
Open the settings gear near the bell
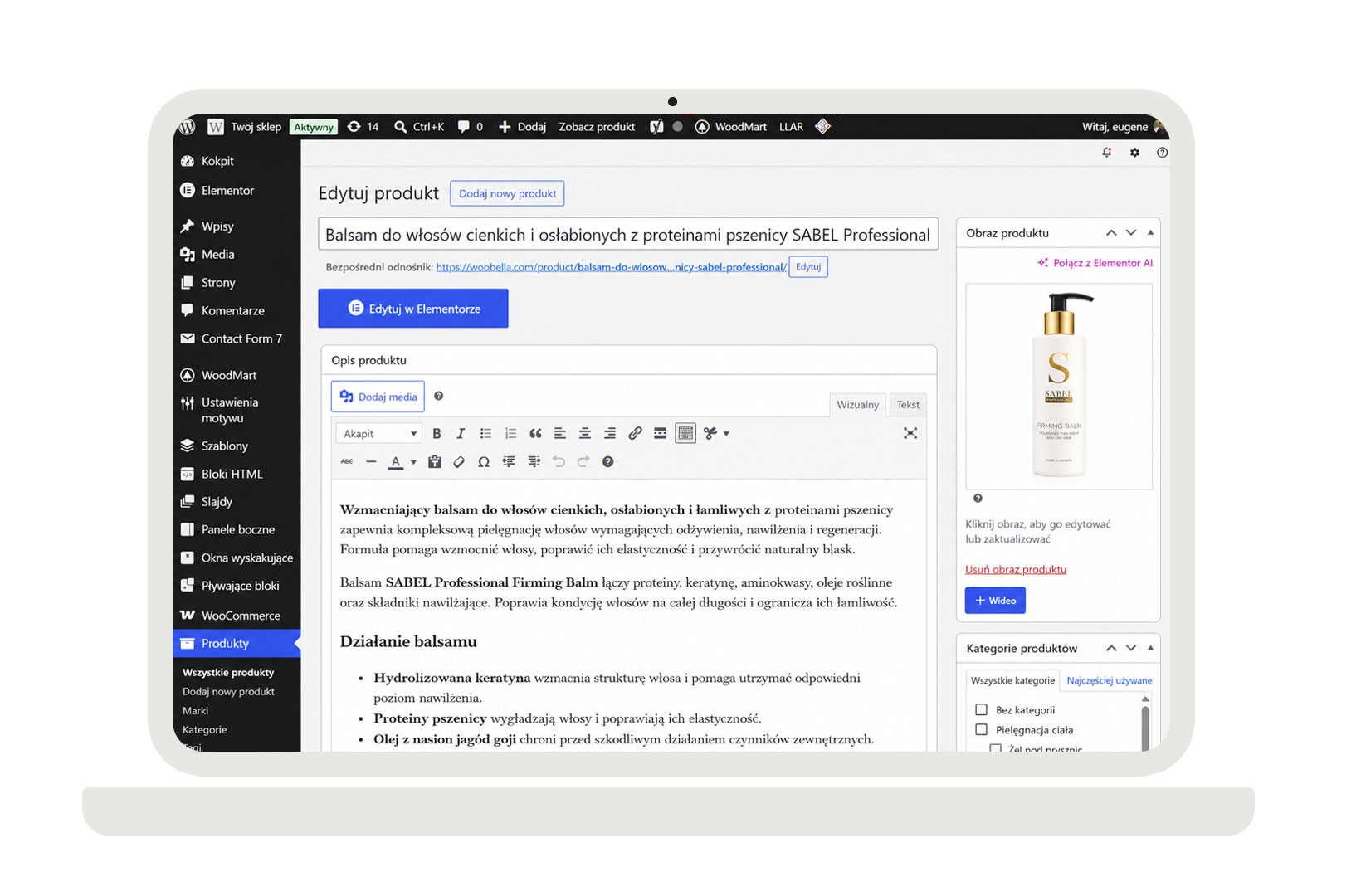click(x=1134, y=153)
